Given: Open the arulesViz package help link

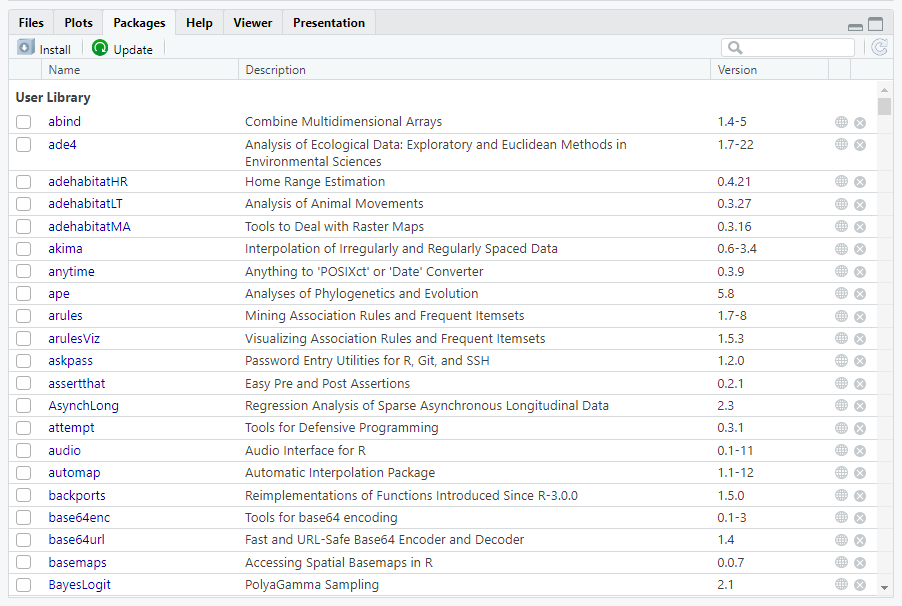Looking at the screenshot, I should [x=74, y=339].
